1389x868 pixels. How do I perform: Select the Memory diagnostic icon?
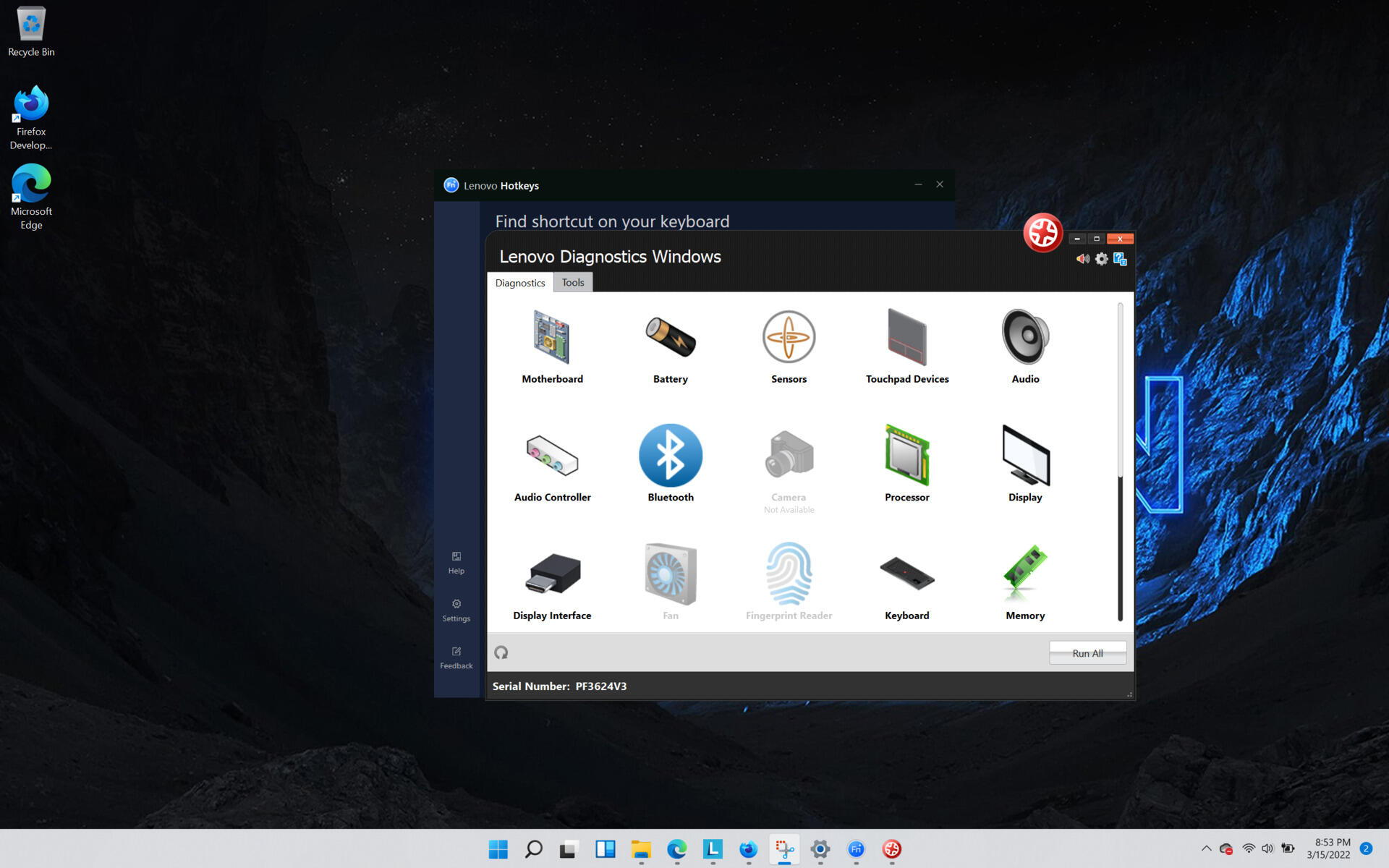coord(1025,574)
